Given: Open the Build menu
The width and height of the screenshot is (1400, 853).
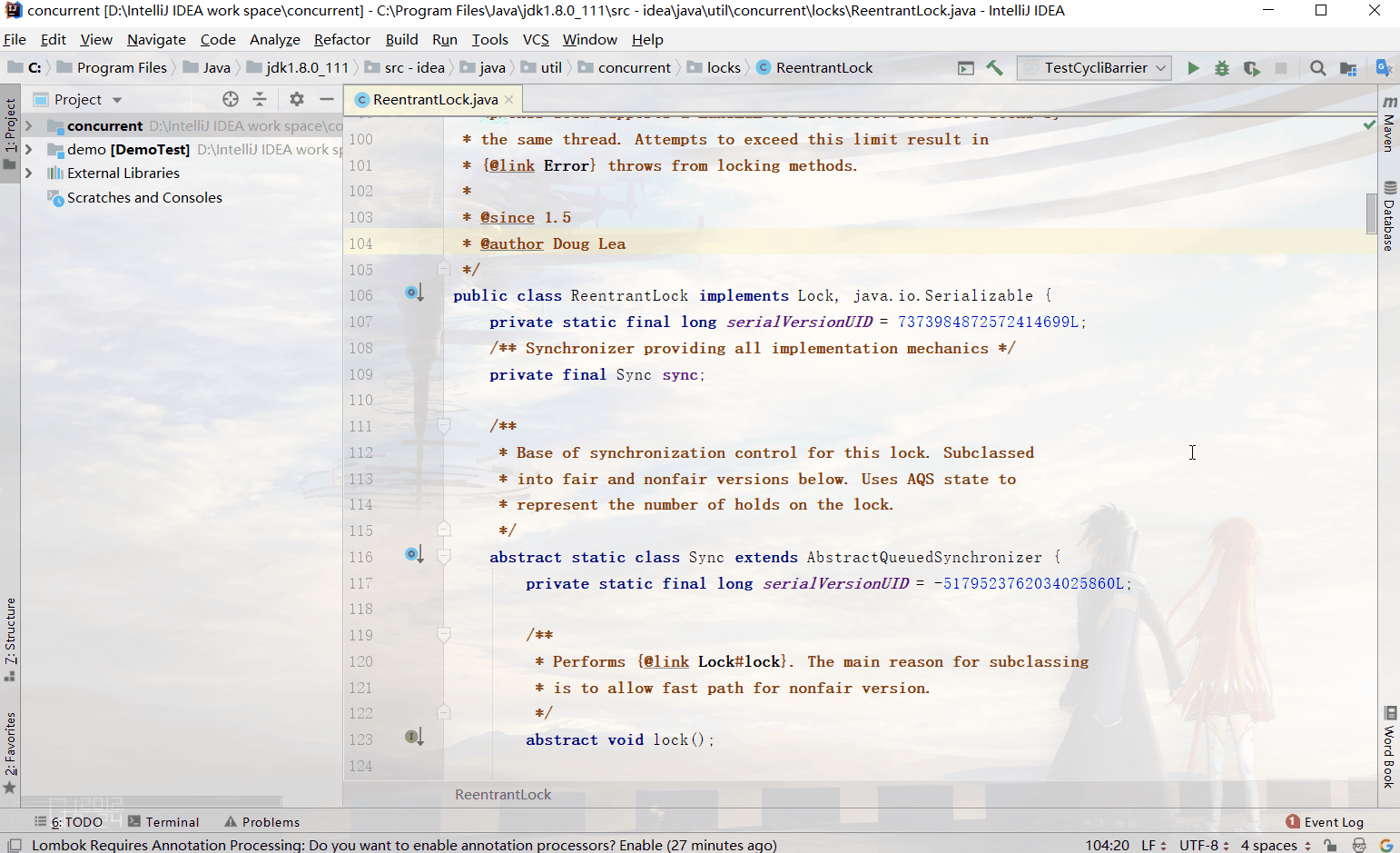Looking at the screenshot, I should coord(401,40).
